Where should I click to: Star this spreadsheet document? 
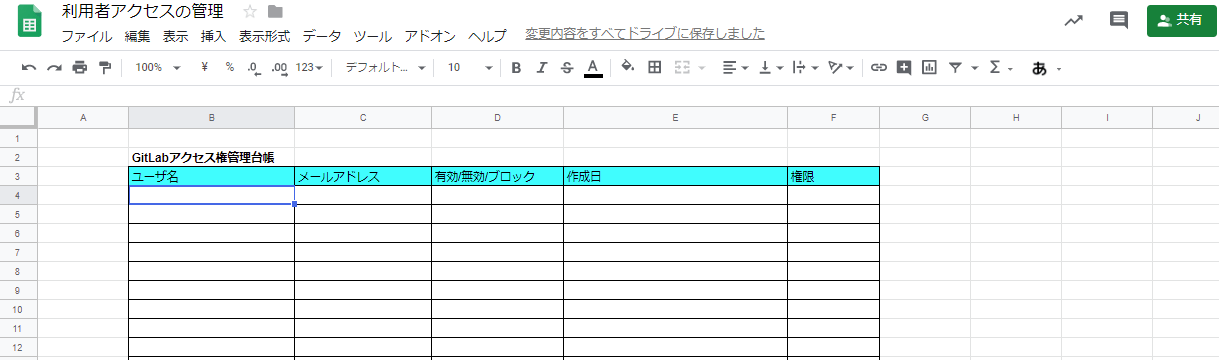pos(250,12)
